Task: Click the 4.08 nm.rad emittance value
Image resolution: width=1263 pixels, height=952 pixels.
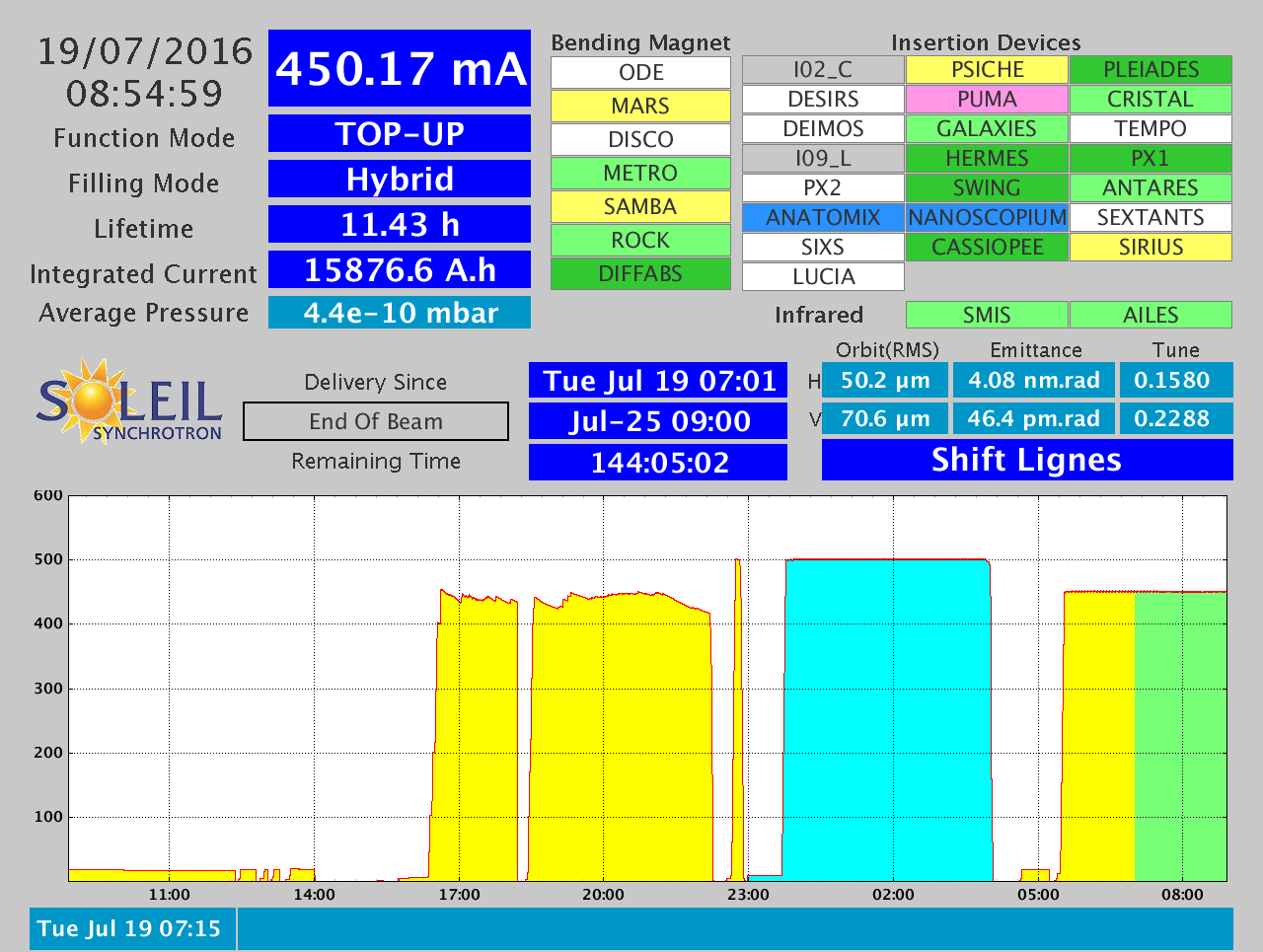Action: [x=1034, y=380]
